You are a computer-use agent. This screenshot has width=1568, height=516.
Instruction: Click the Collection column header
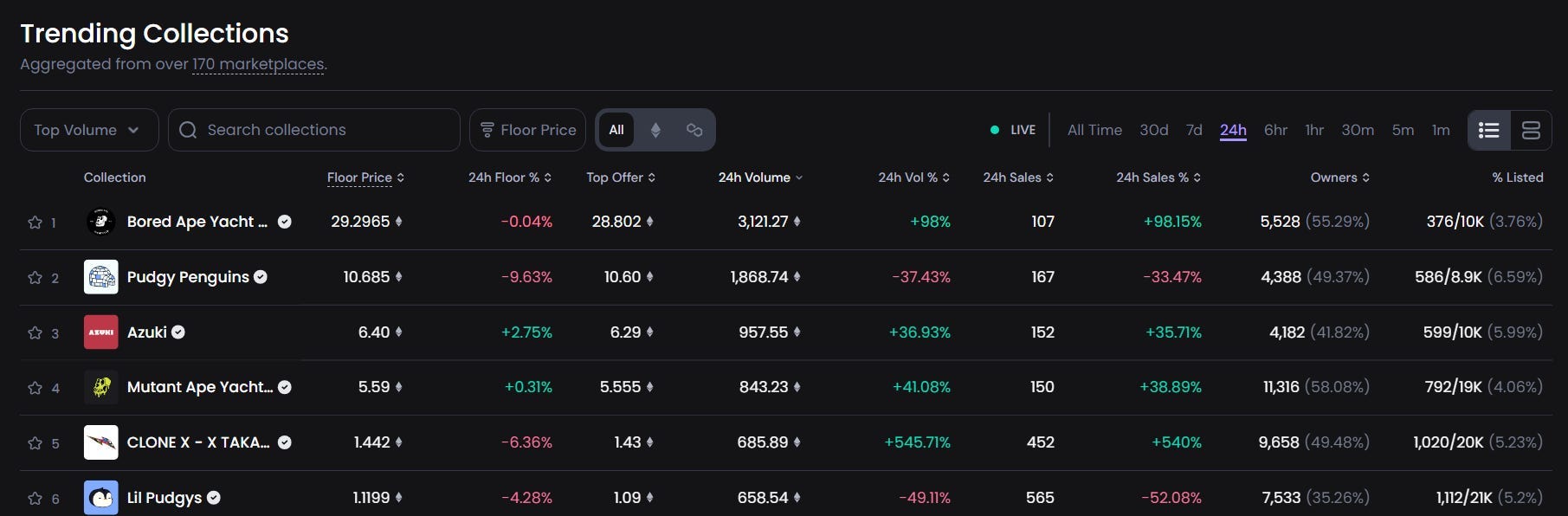pyautogui.click(x=114, y=177)
